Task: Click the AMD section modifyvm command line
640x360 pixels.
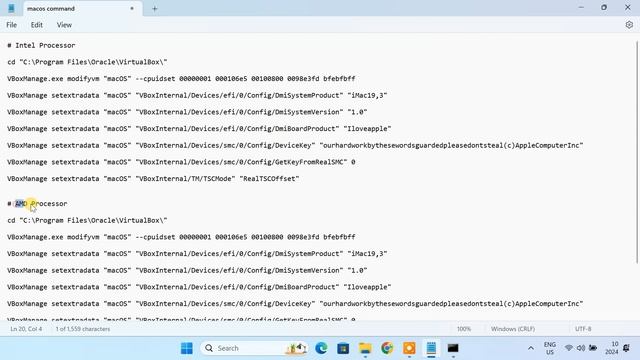Action: [181, 237]
